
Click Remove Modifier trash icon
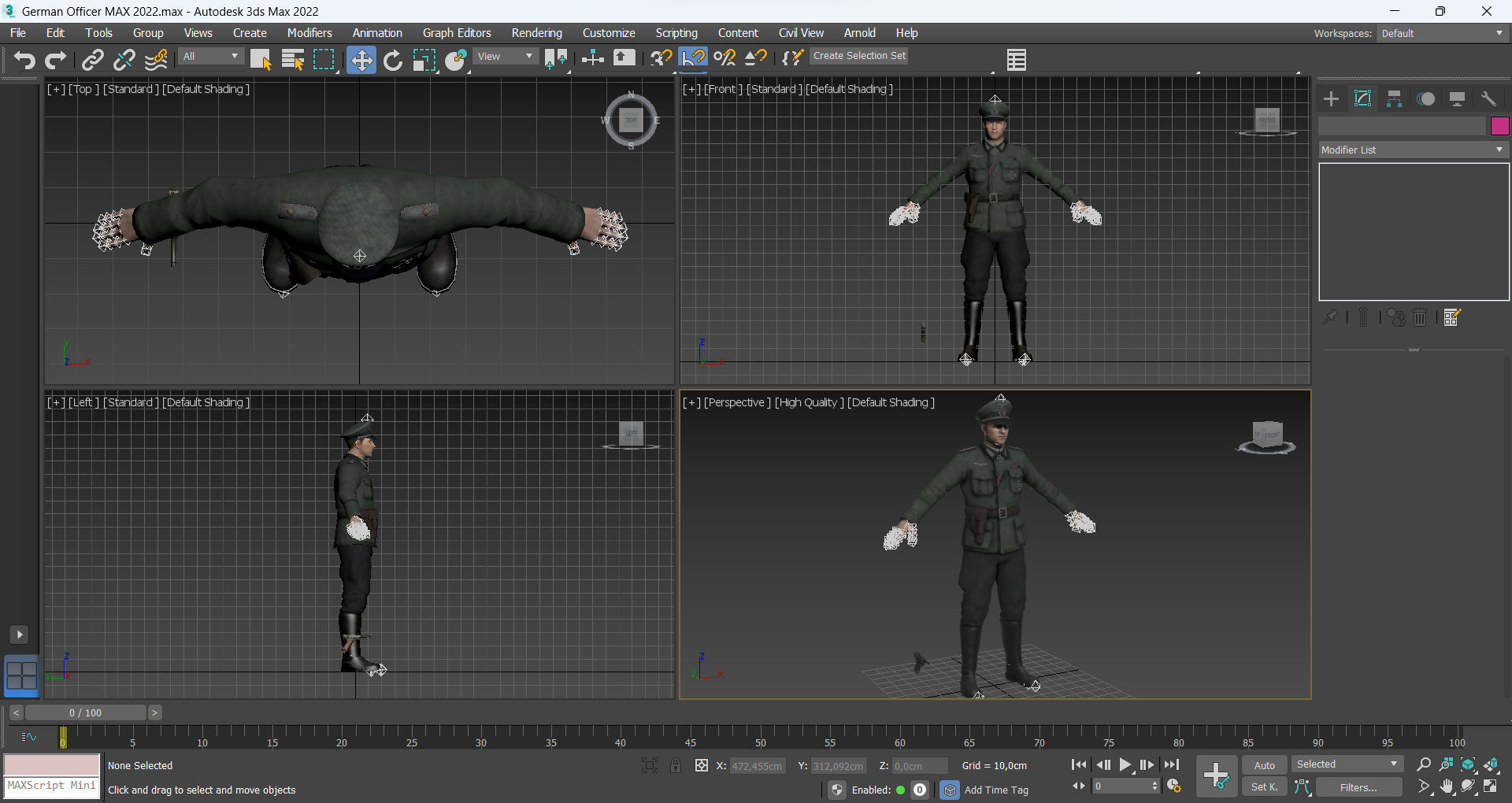coord(1420,317)
